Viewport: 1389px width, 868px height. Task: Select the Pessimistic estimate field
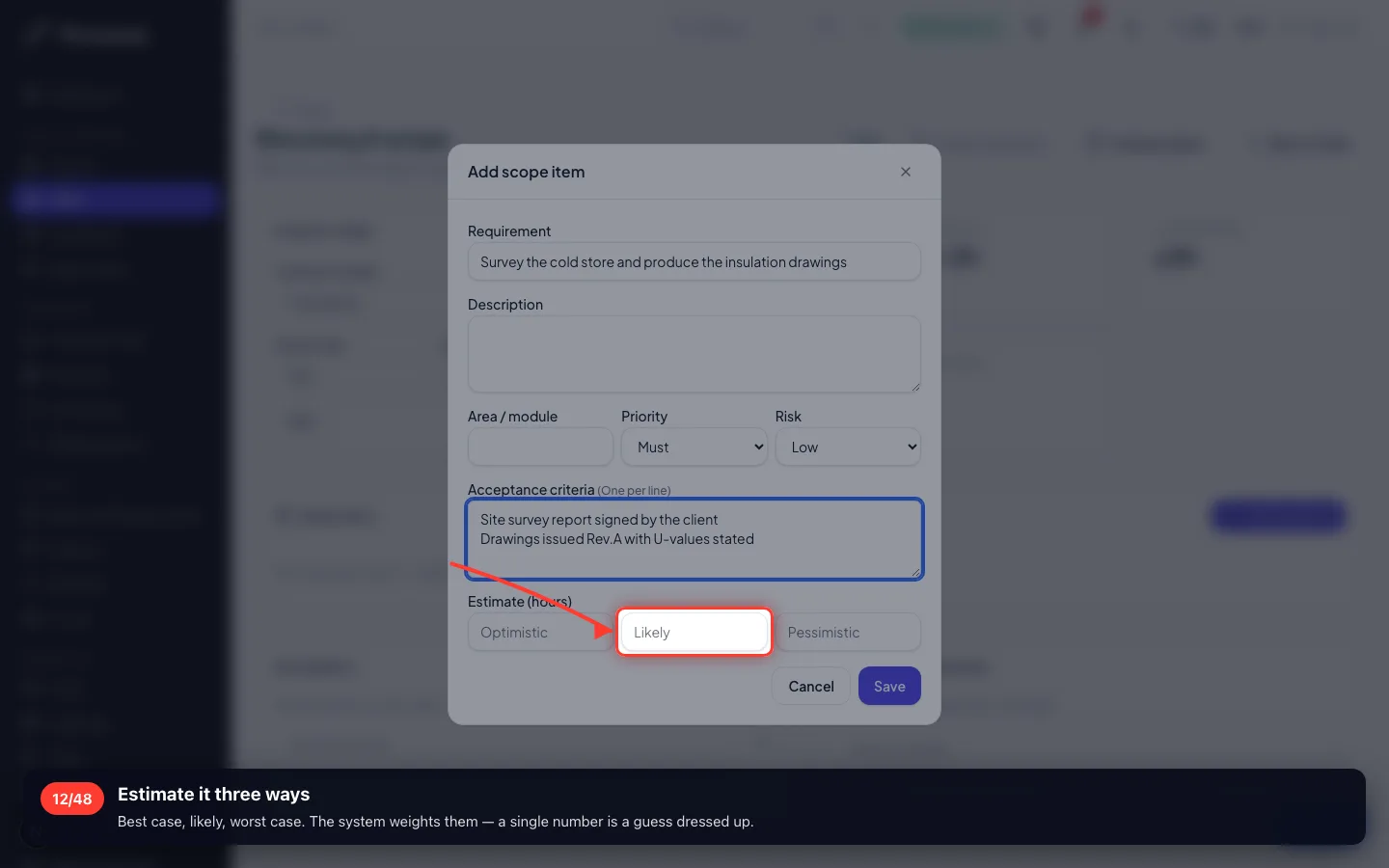pos(848,632)
